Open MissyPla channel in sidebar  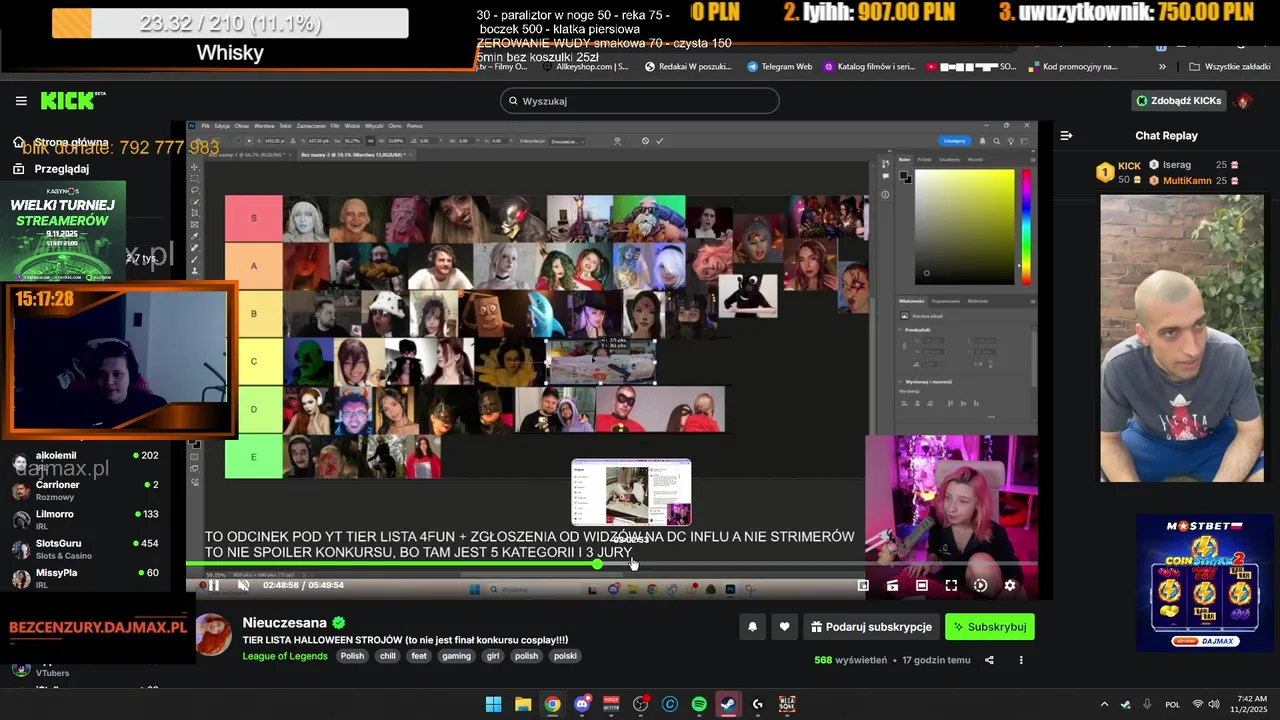click(x=85, y=578)
